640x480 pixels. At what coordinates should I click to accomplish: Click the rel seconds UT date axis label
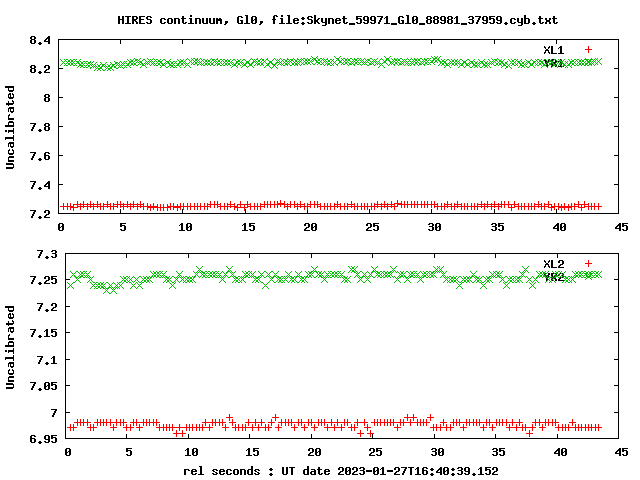point(341,471)
